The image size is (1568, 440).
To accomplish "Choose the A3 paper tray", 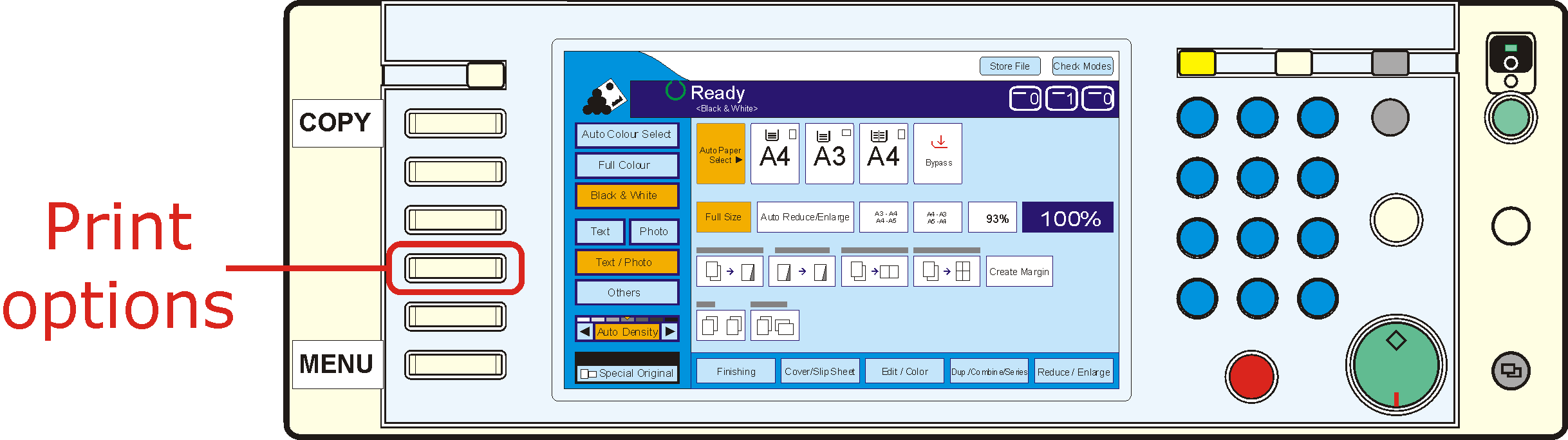I will [x=829, y=153].
